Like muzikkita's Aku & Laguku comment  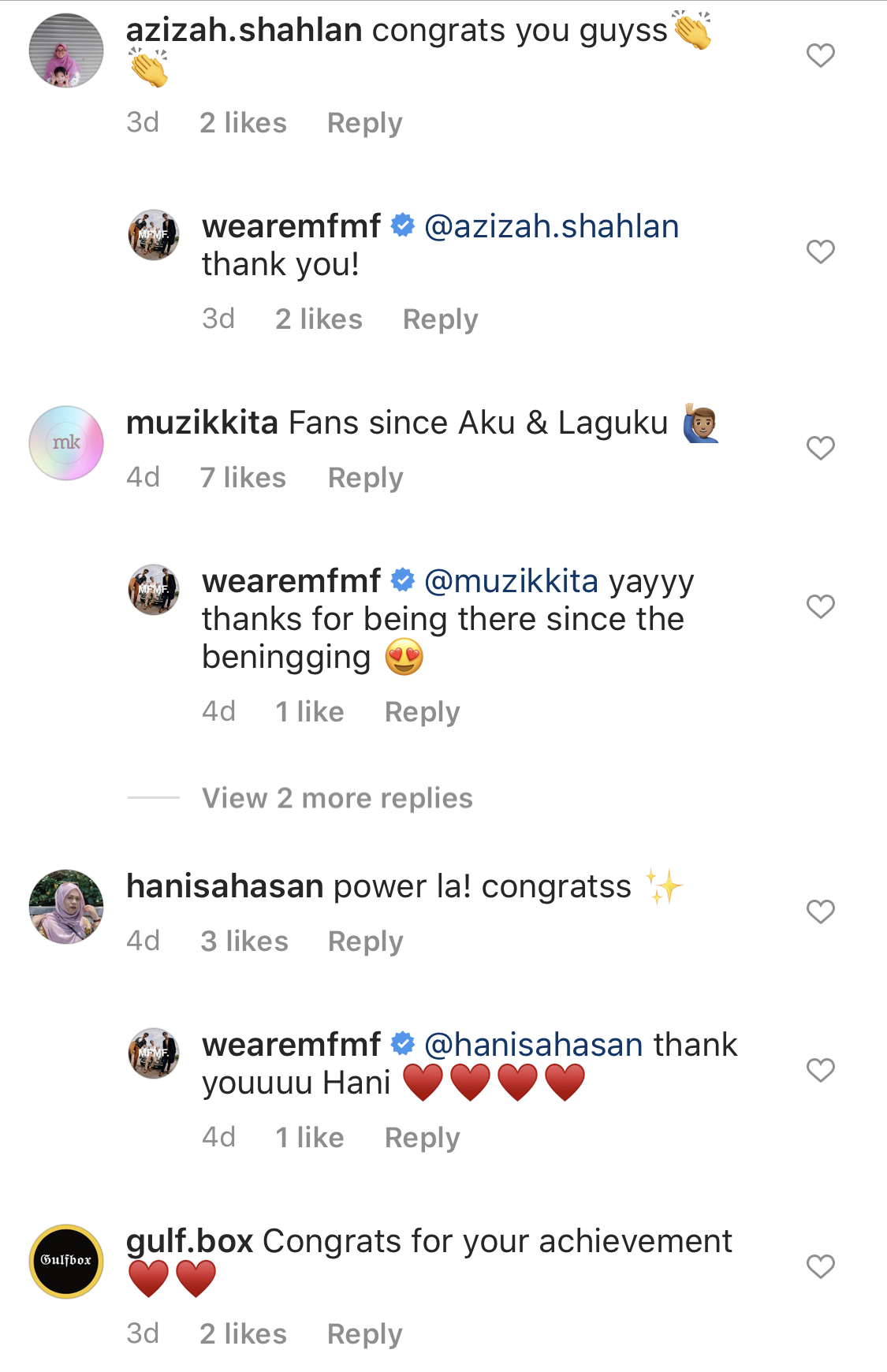(x=820, y=448)
